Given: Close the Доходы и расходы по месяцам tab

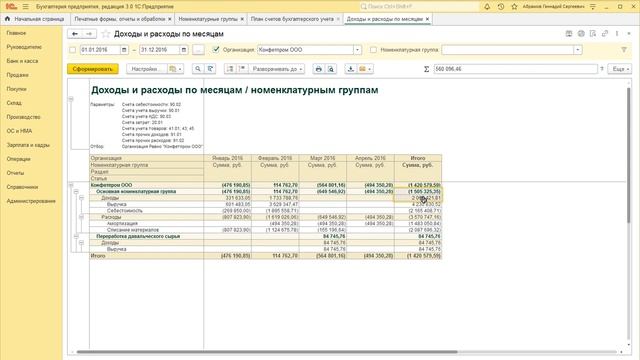Looking at the screenshot, I should 427,19.
